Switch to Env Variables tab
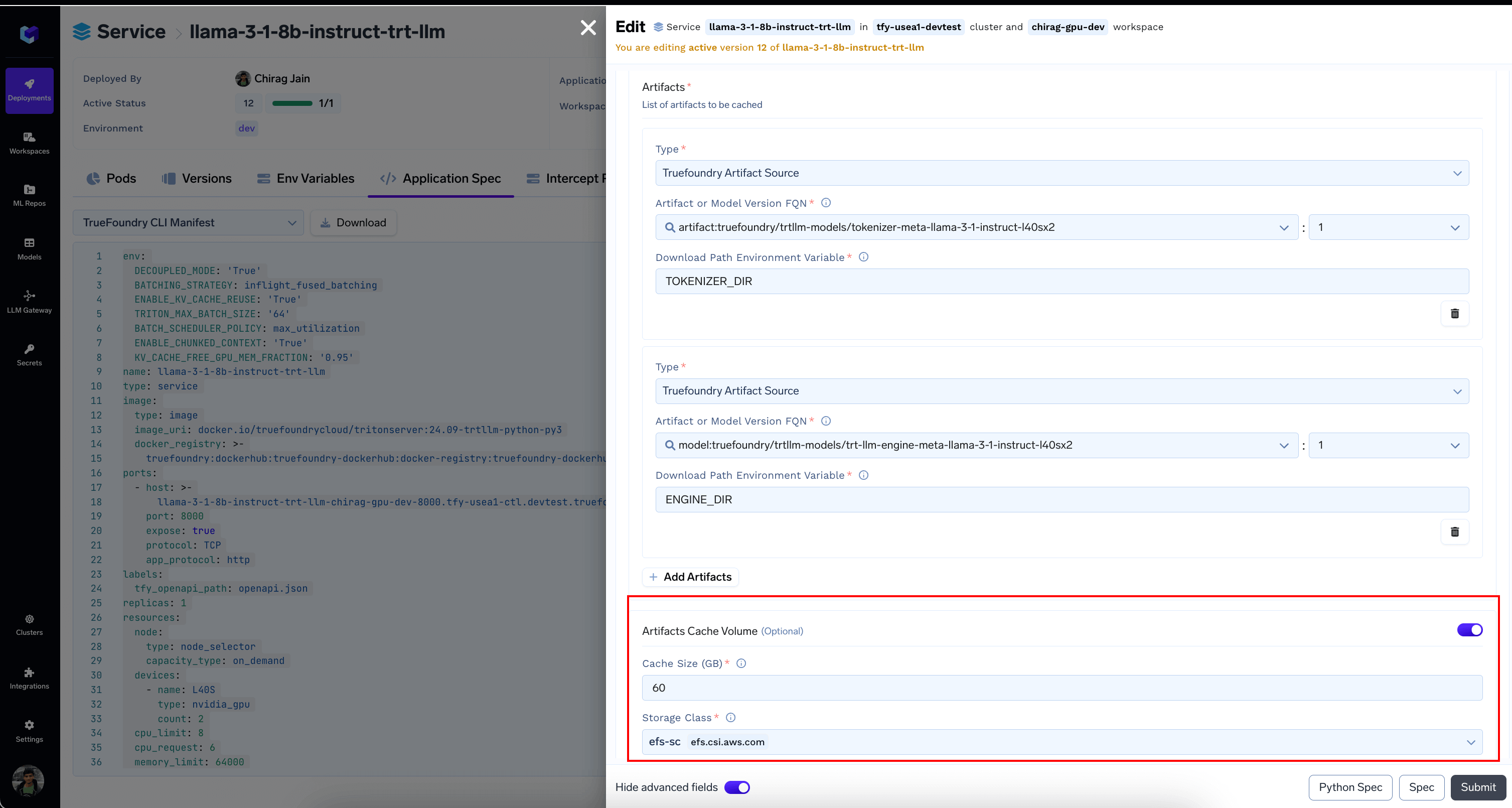The height and width of the screenshot is (808, 1512). click(306, 179)
